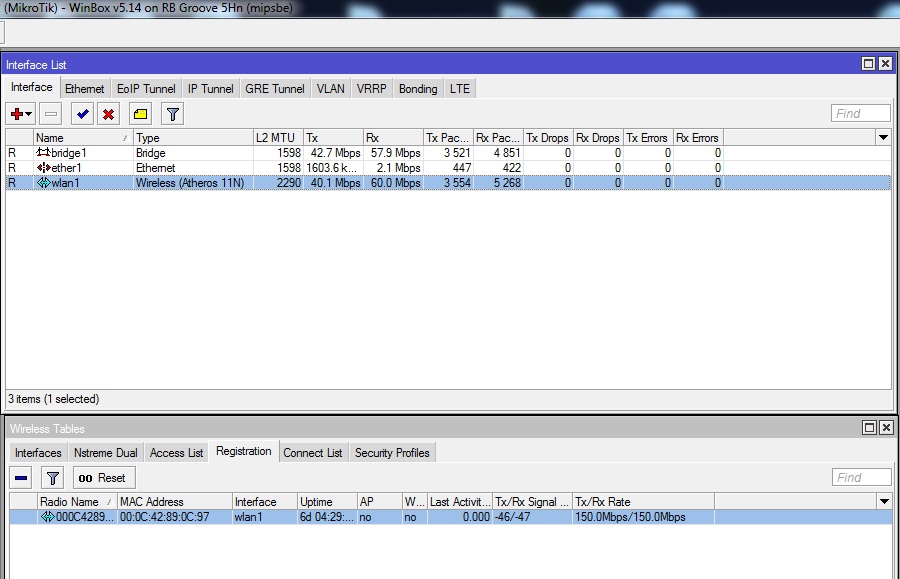Open the column dropdown in Wireless Tables
900x579 pixels.
tap(885, 502)
